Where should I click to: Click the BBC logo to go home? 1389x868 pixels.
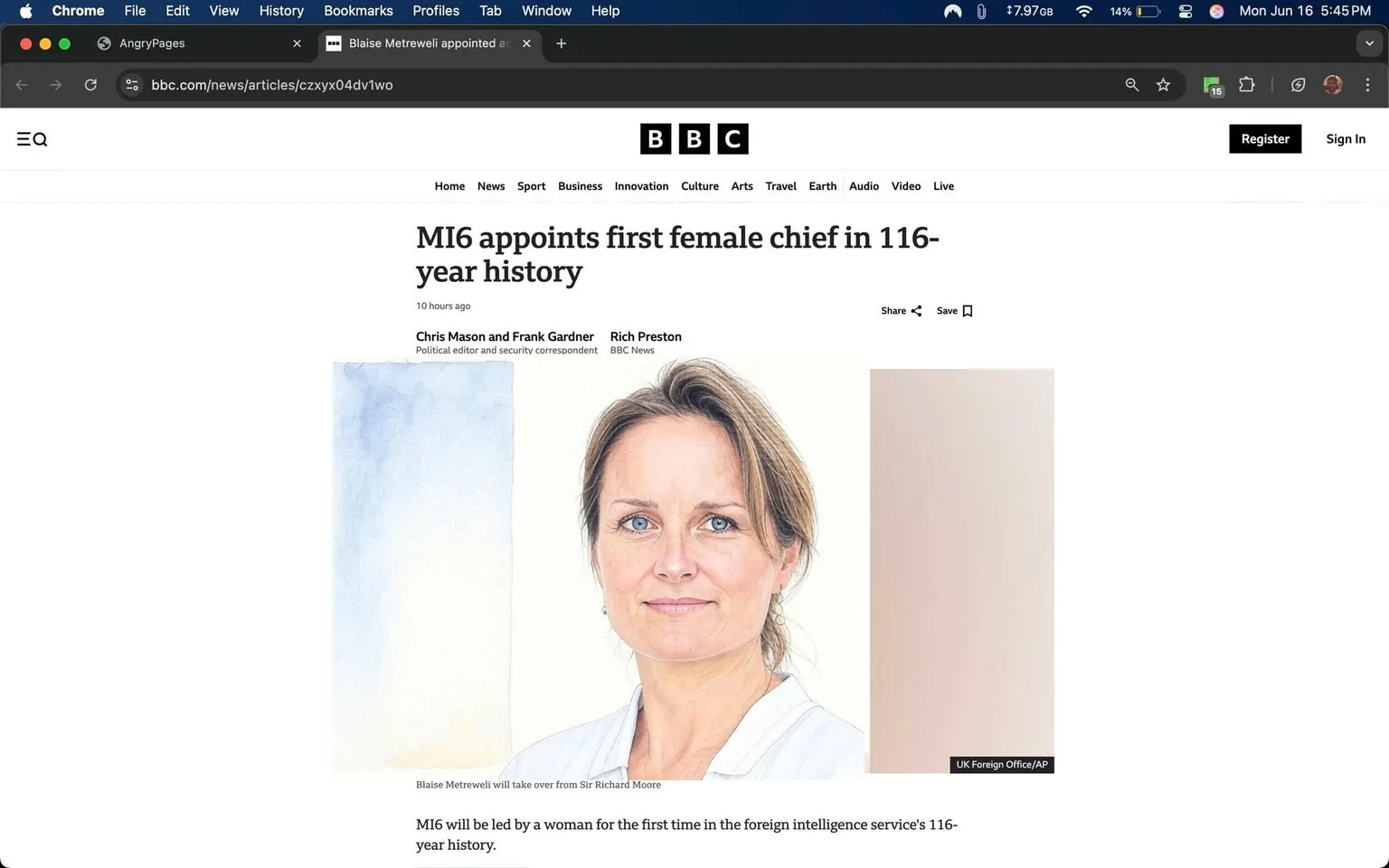tap(694, 138)
